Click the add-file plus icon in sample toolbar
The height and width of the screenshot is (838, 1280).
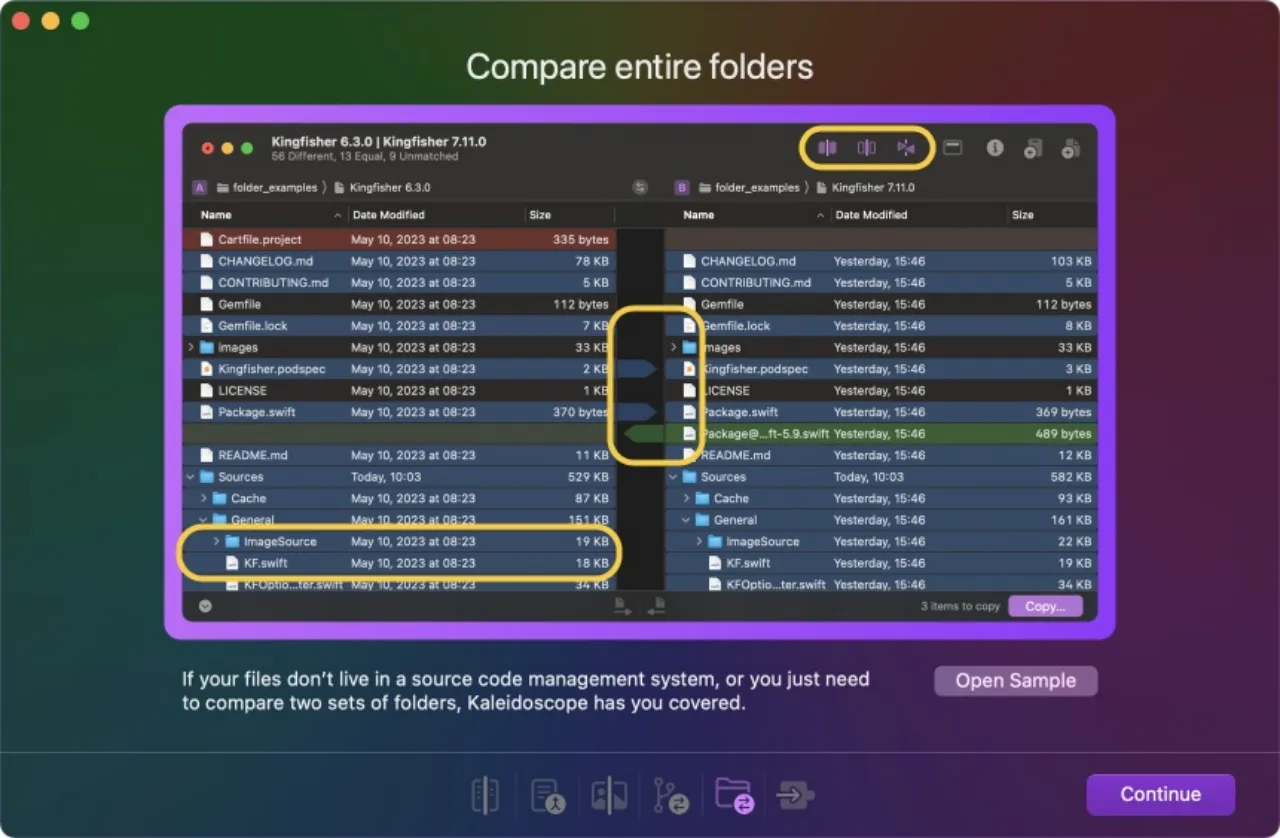1033,148
